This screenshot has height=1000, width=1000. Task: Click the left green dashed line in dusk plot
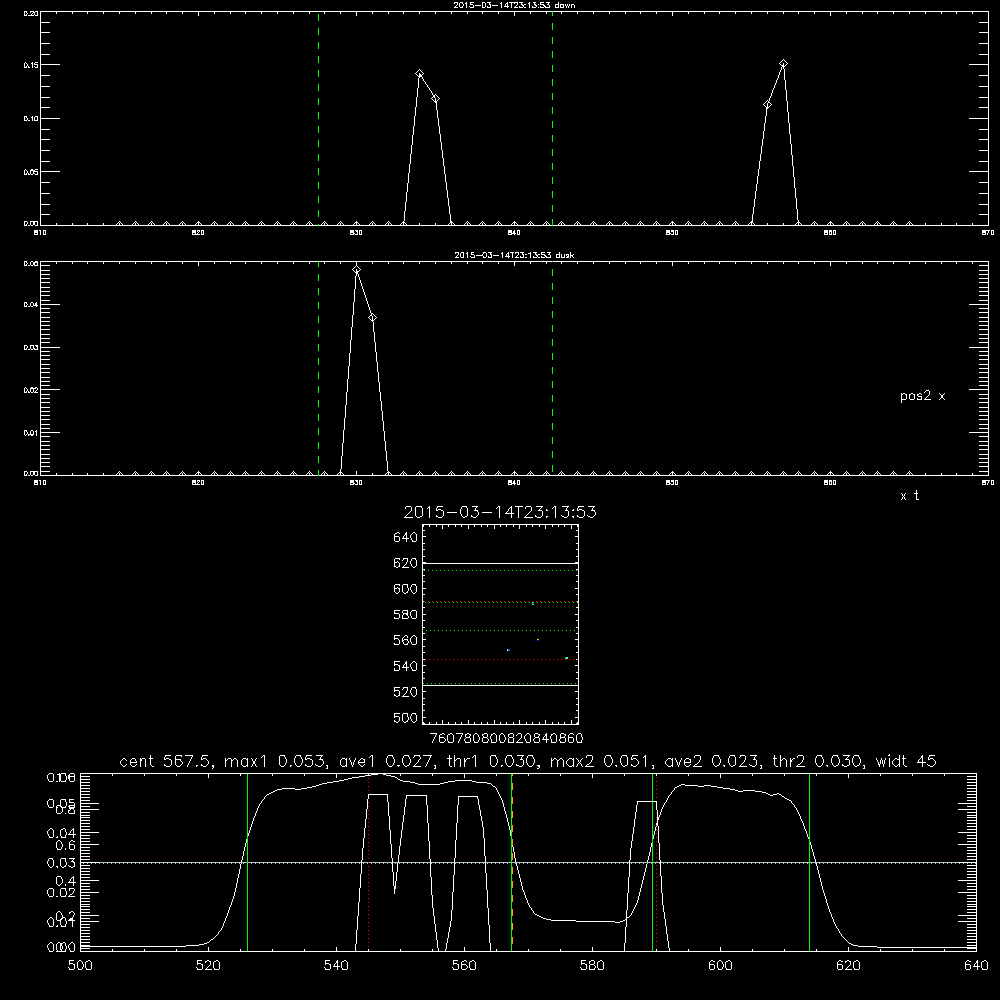[x=318, y=368]
